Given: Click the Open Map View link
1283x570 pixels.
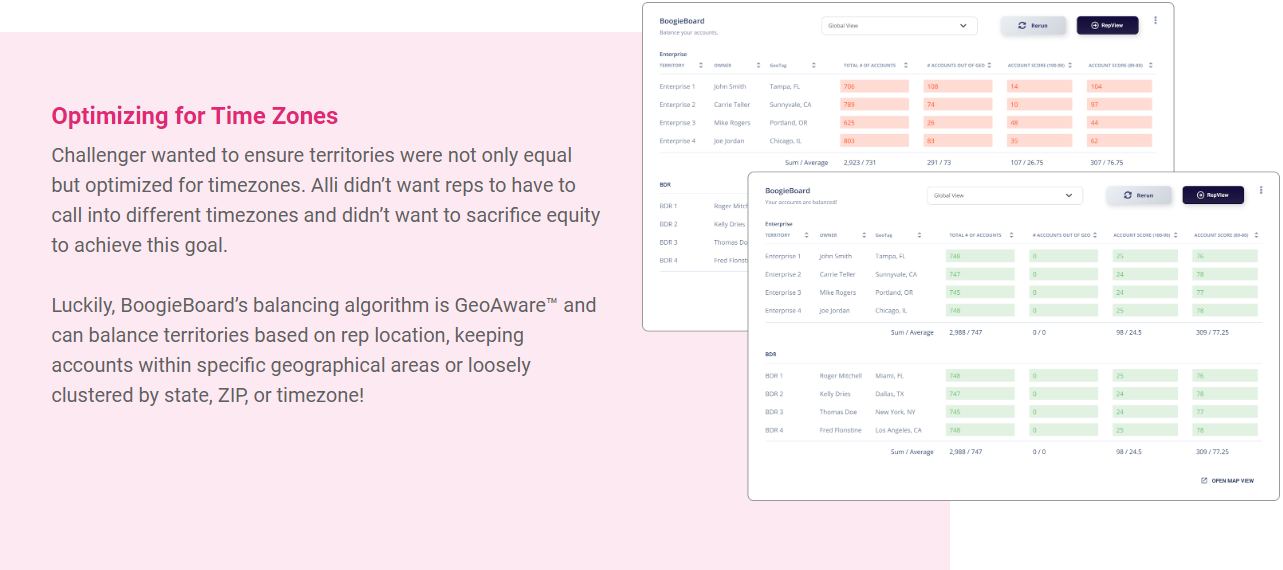Looking at the screenshot, I should [x=1227, y=481].
